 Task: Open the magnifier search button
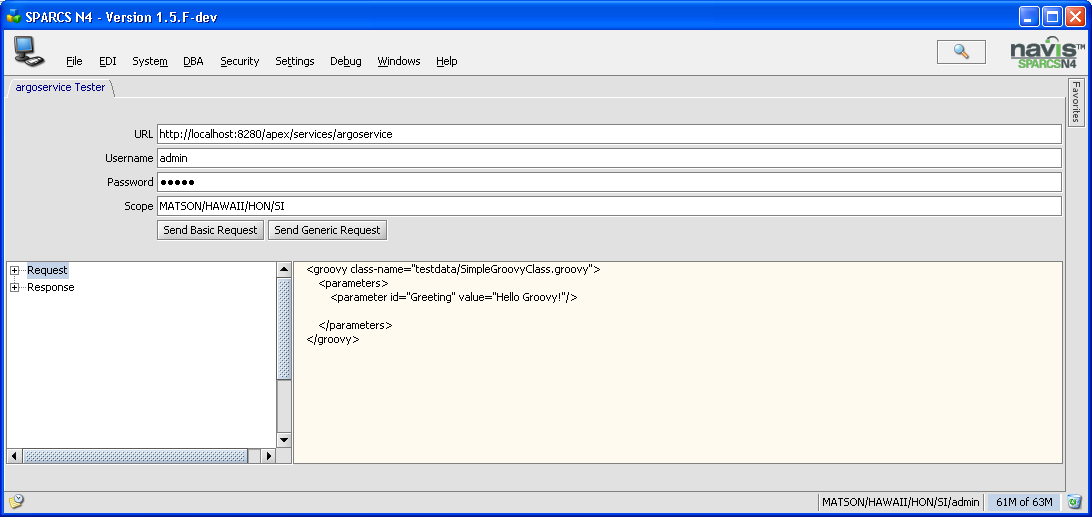[x=961, y=52]
